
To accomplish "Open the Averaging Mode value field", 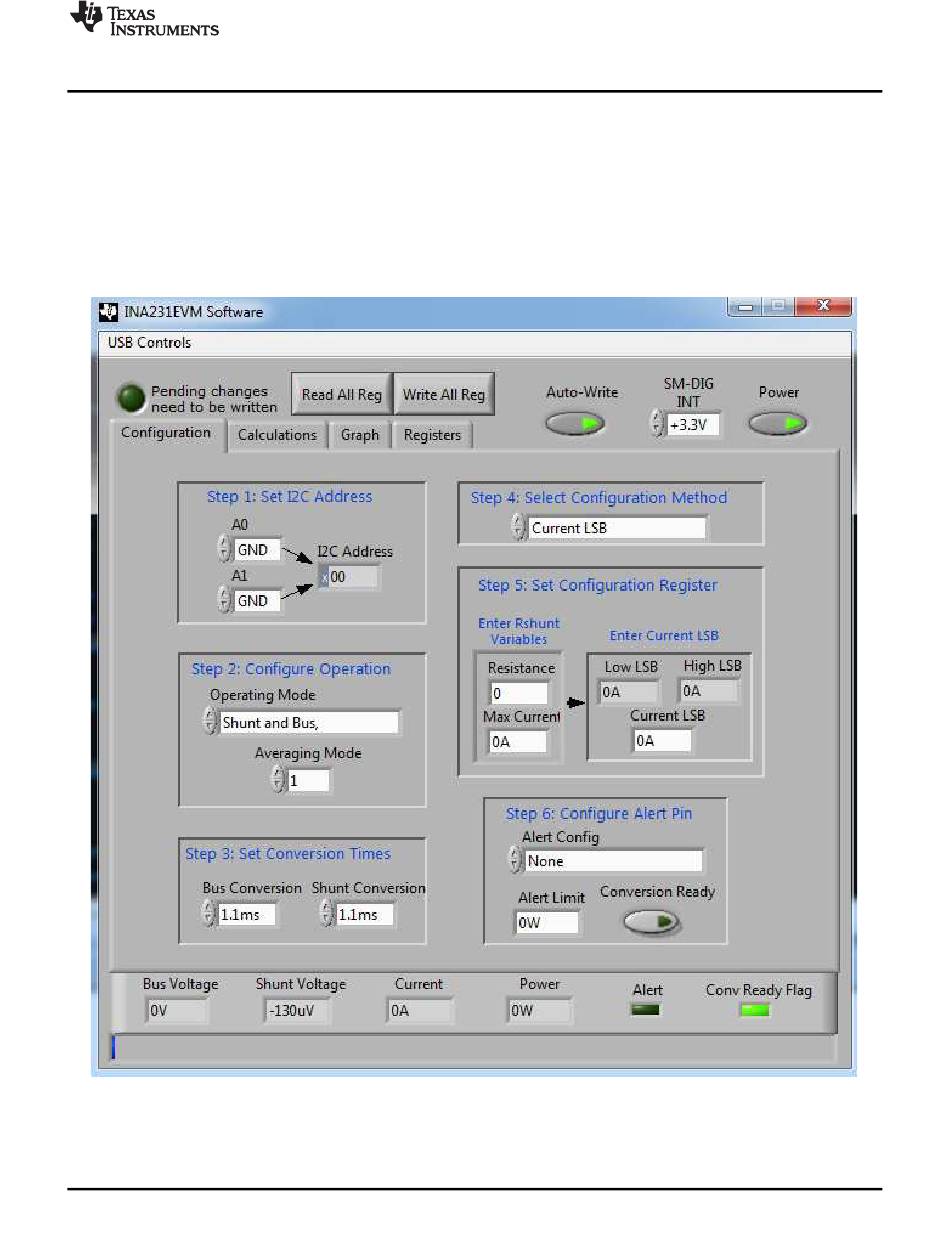I will 309,780.
